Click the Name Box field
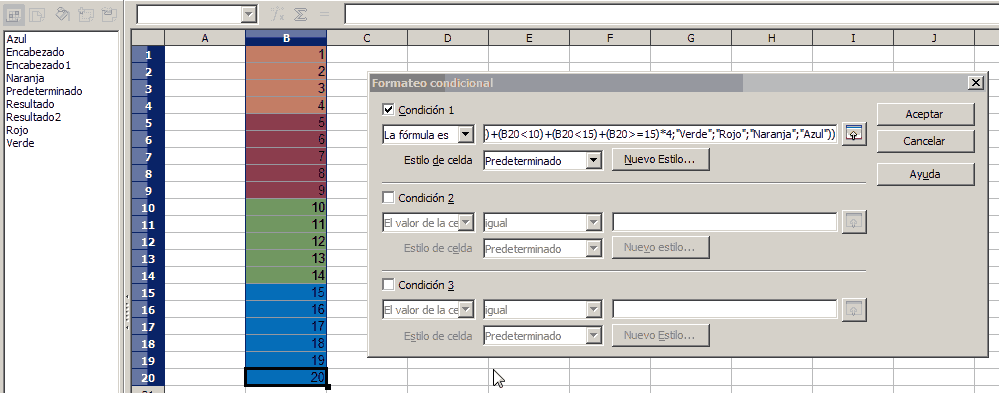Image resolution: width=999 pixels, height=393 pixels. (x=189, y=14)
